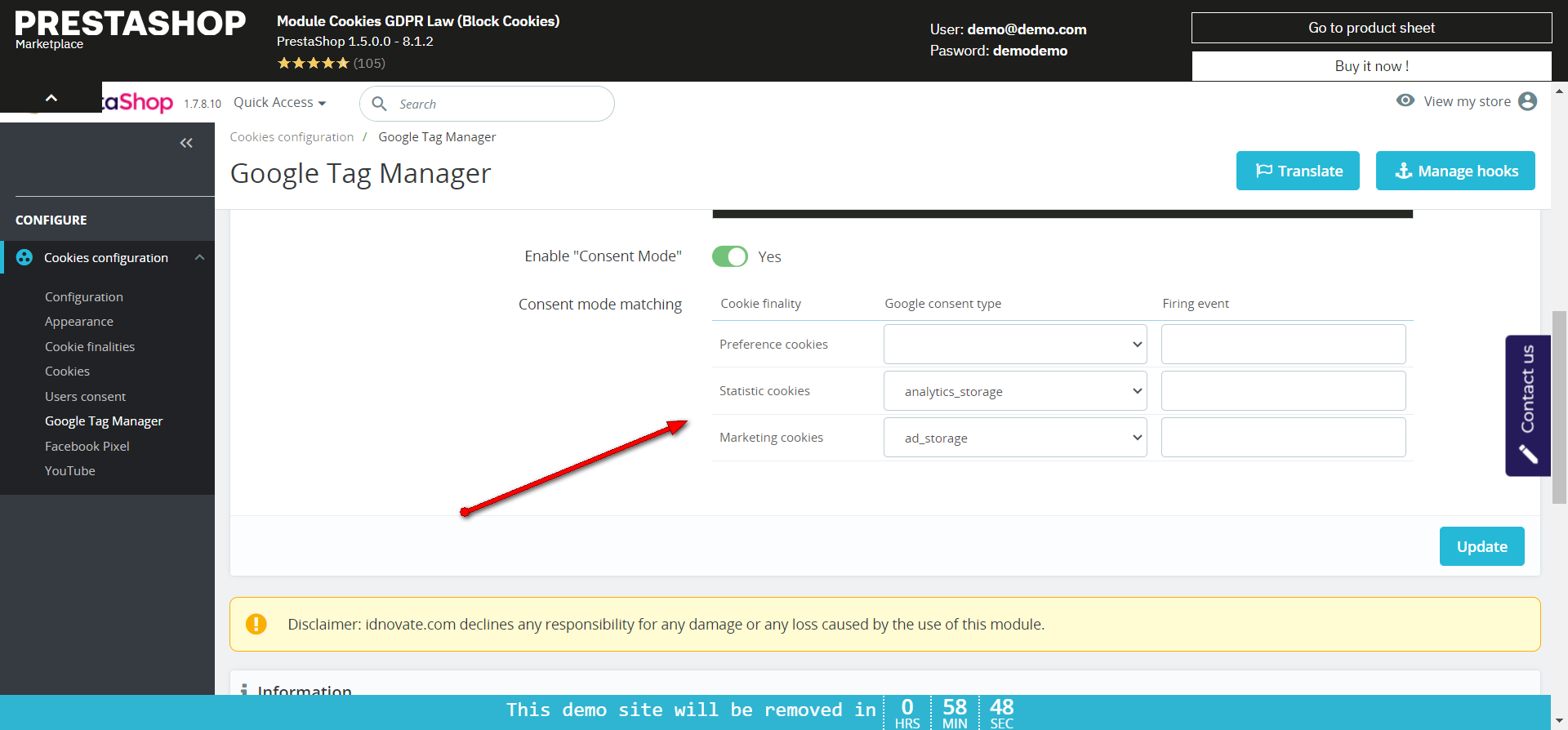Click the "Statistic cookies" row label
The image size is (1568, 730).
click(764, 391)
